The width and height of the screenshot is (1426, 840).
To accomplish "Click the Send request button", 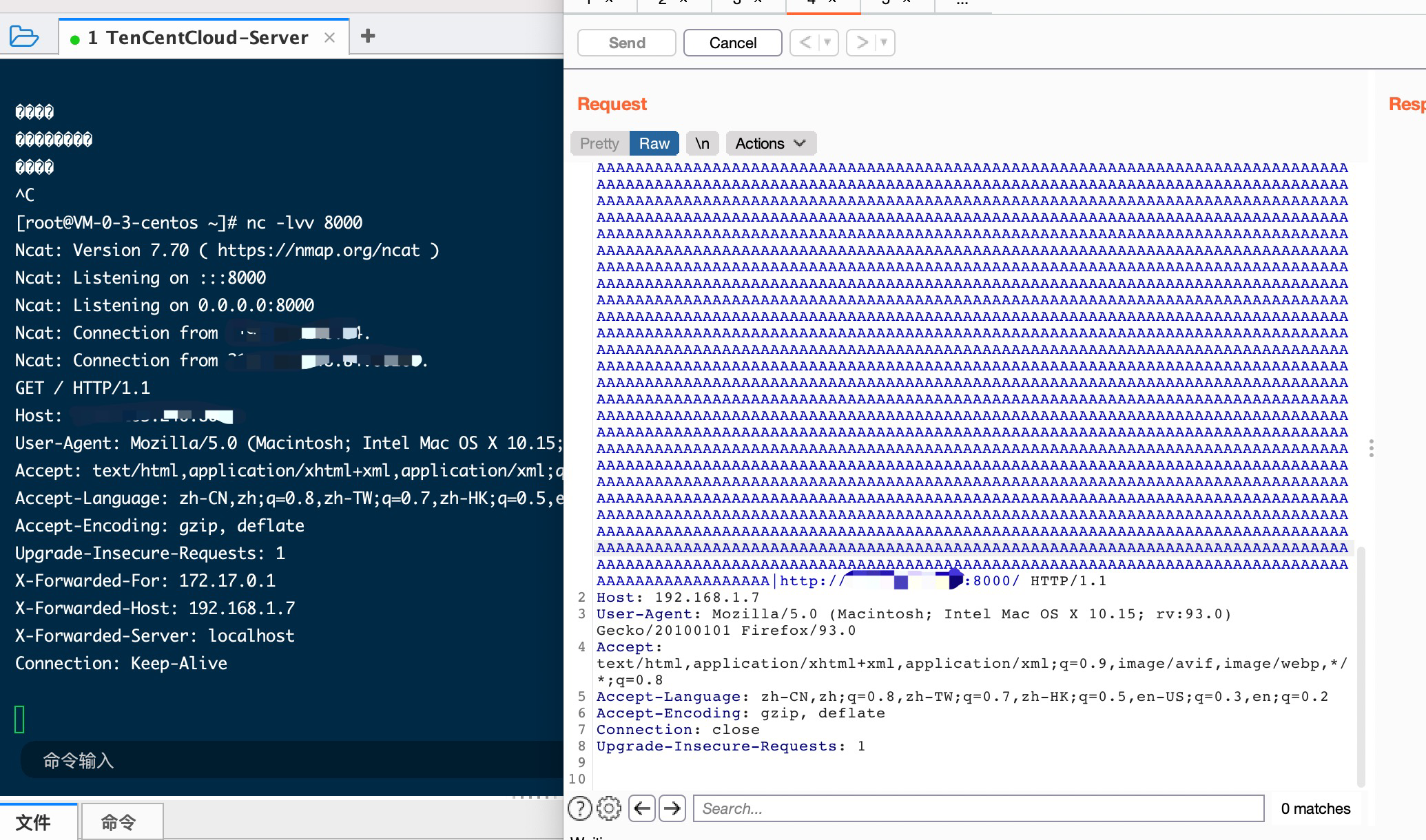I will coord(626,43).
